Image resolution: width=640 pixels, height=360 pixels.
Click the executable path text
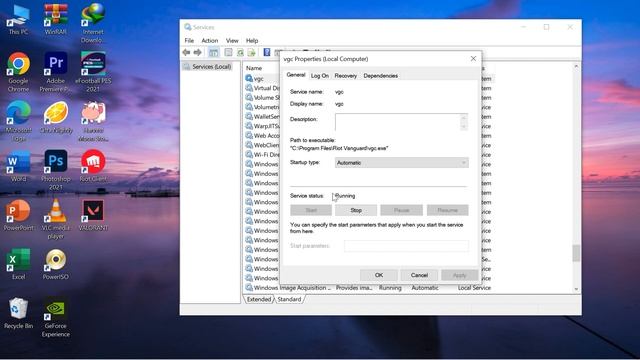[339, 148]
